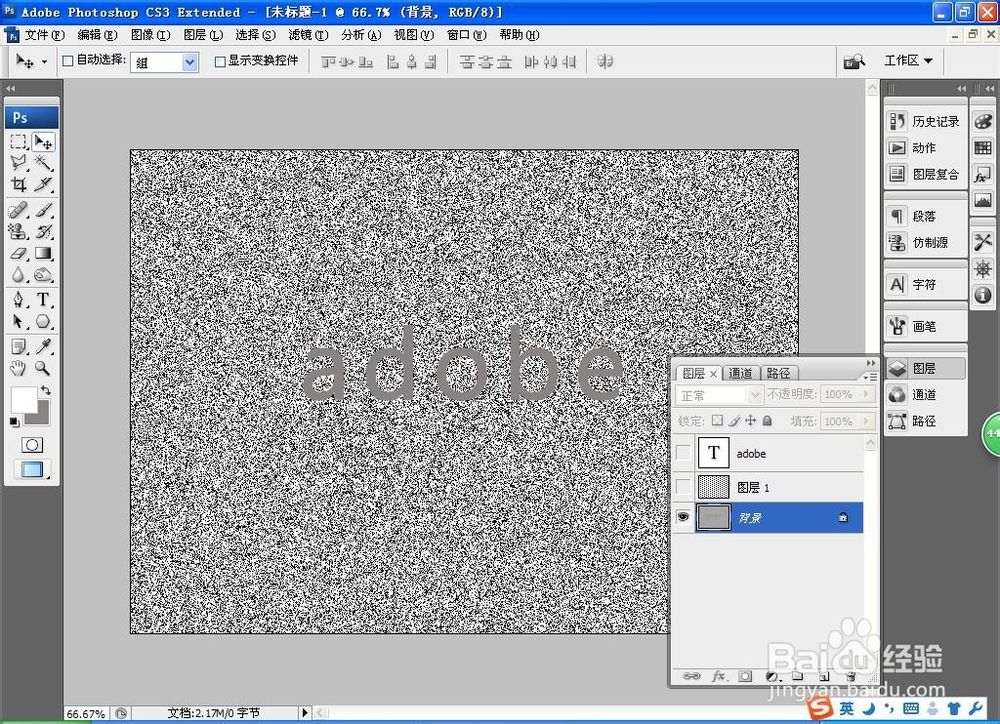This screenshot has height=724, width=1000.
Task: Select the History Brush tool
Action: coord(43,232)
